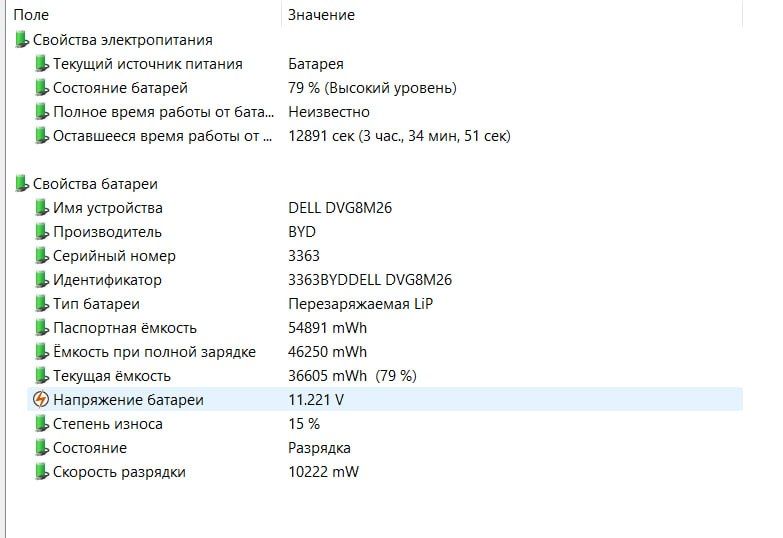
Task: Click the battery icon beside Свойства батареи
Action: (x=21, y=184)
